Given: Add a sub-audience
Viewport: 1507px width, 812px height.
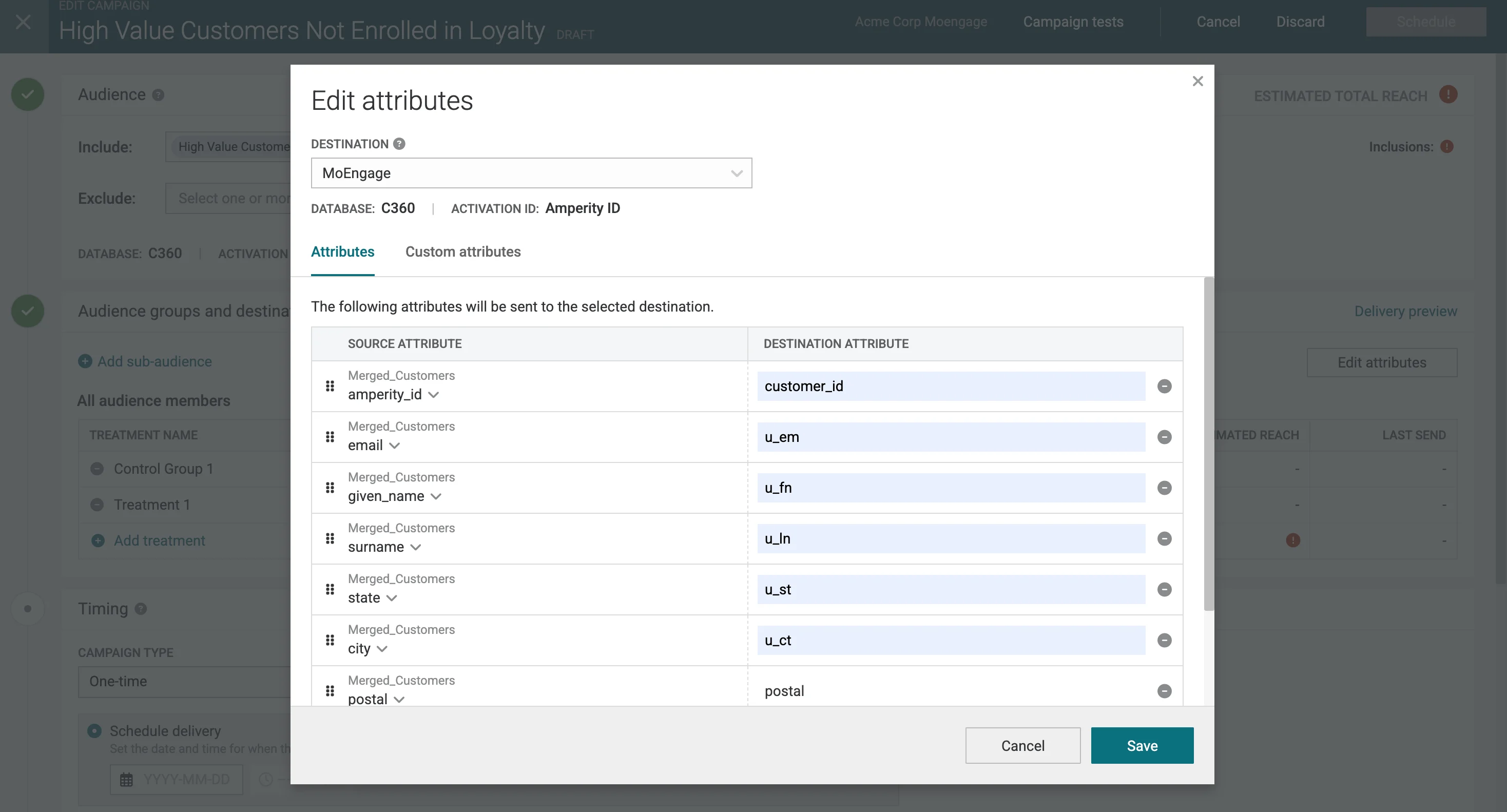Looking at the screenshot, I should point(145,361).
